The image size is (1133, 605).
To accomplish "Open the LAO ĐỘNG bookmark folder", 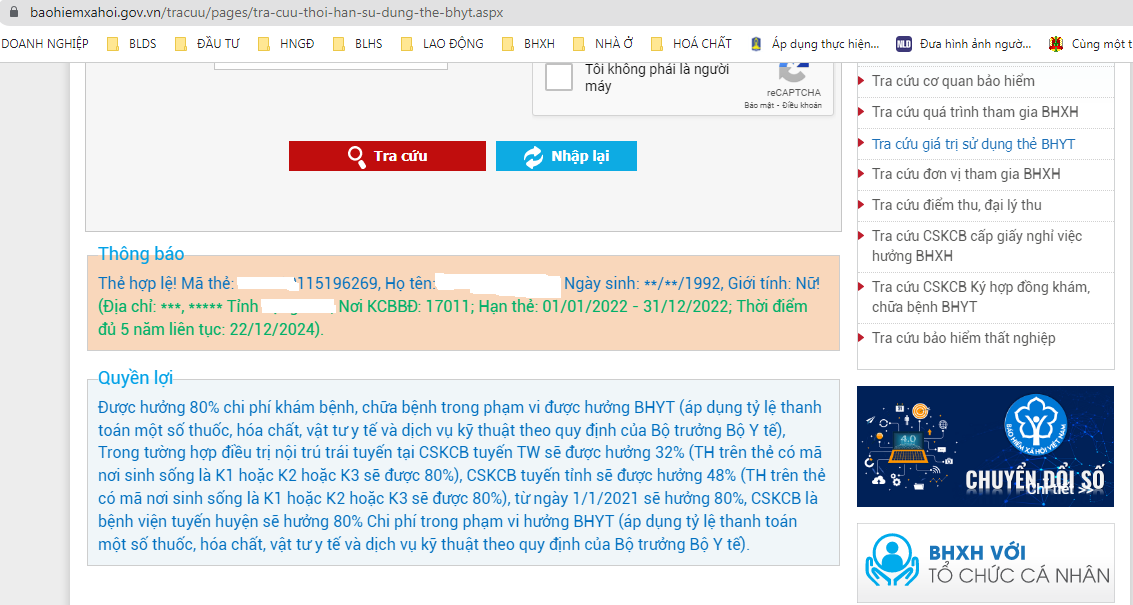I will click(441, 43).
